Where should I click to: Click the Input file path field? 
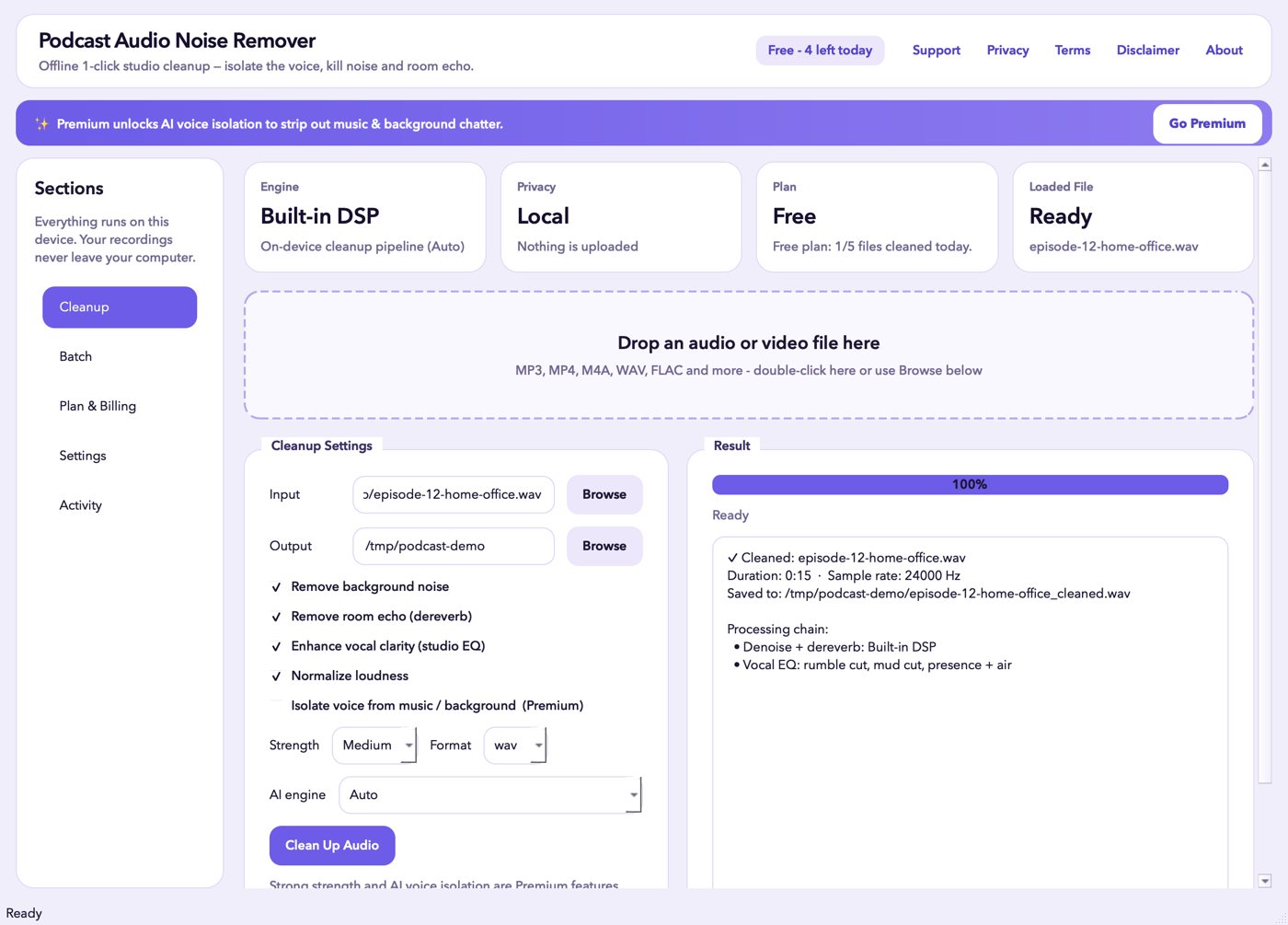click(454, 494)
